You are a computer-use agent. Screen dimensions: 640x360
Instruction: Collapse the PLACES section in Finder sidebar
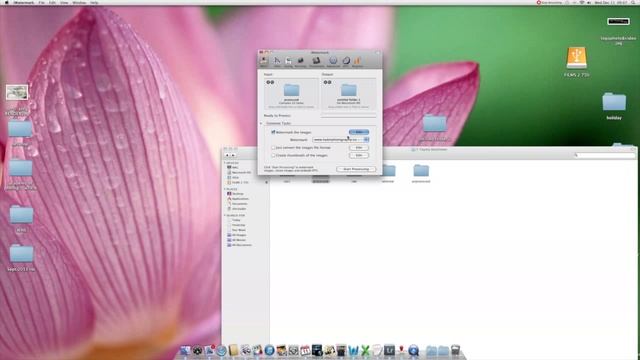[224, 189]
